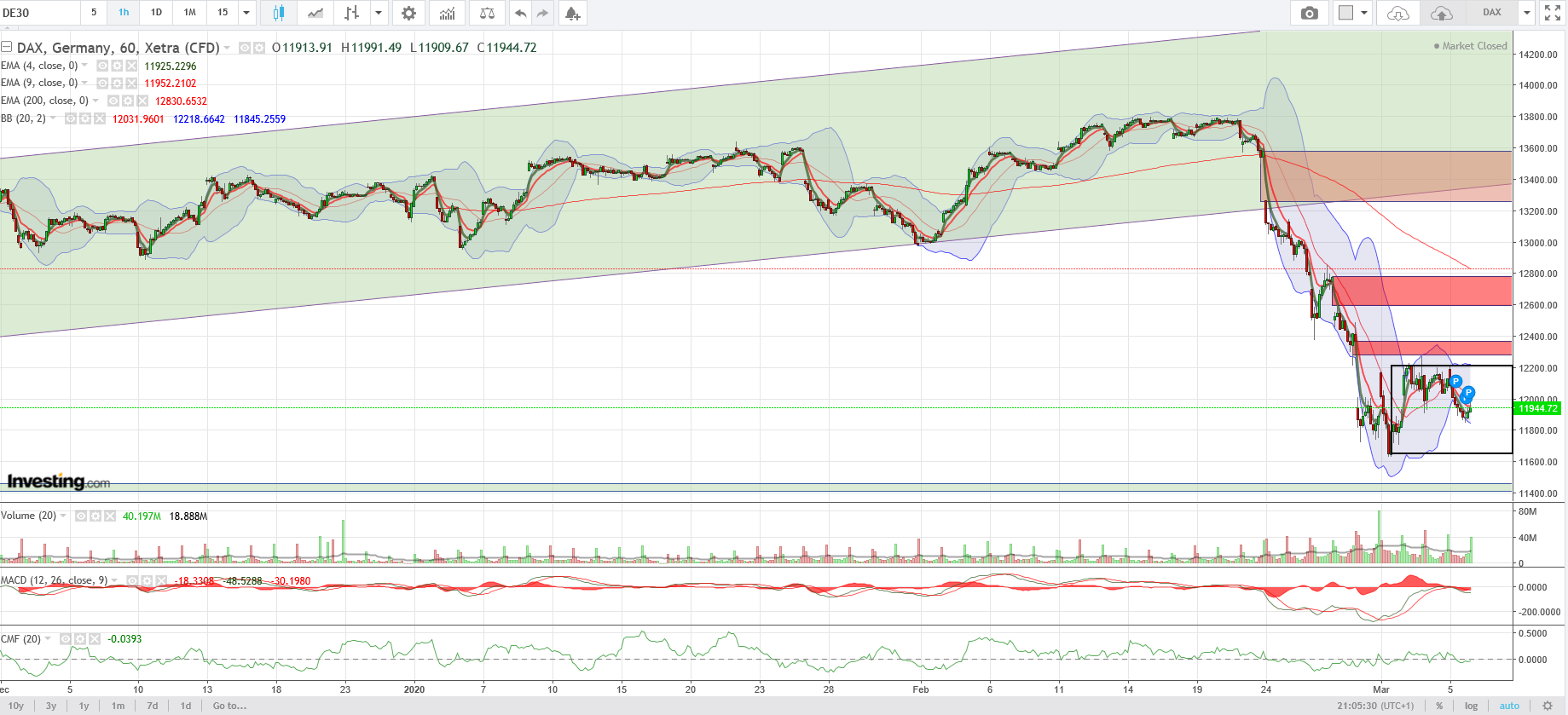
Task: Select the 1D interval
Action: pos(156,13)
